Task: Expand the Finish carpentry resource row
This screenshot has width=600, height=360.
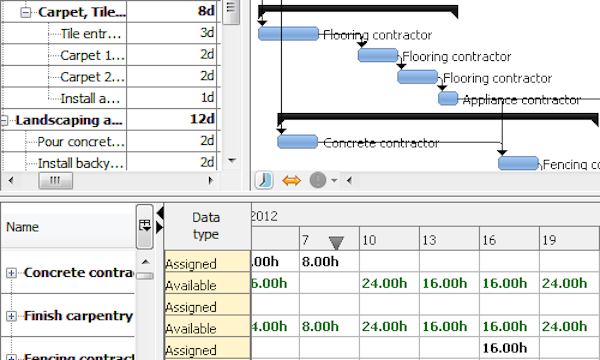Action: [x=11, y=316]
